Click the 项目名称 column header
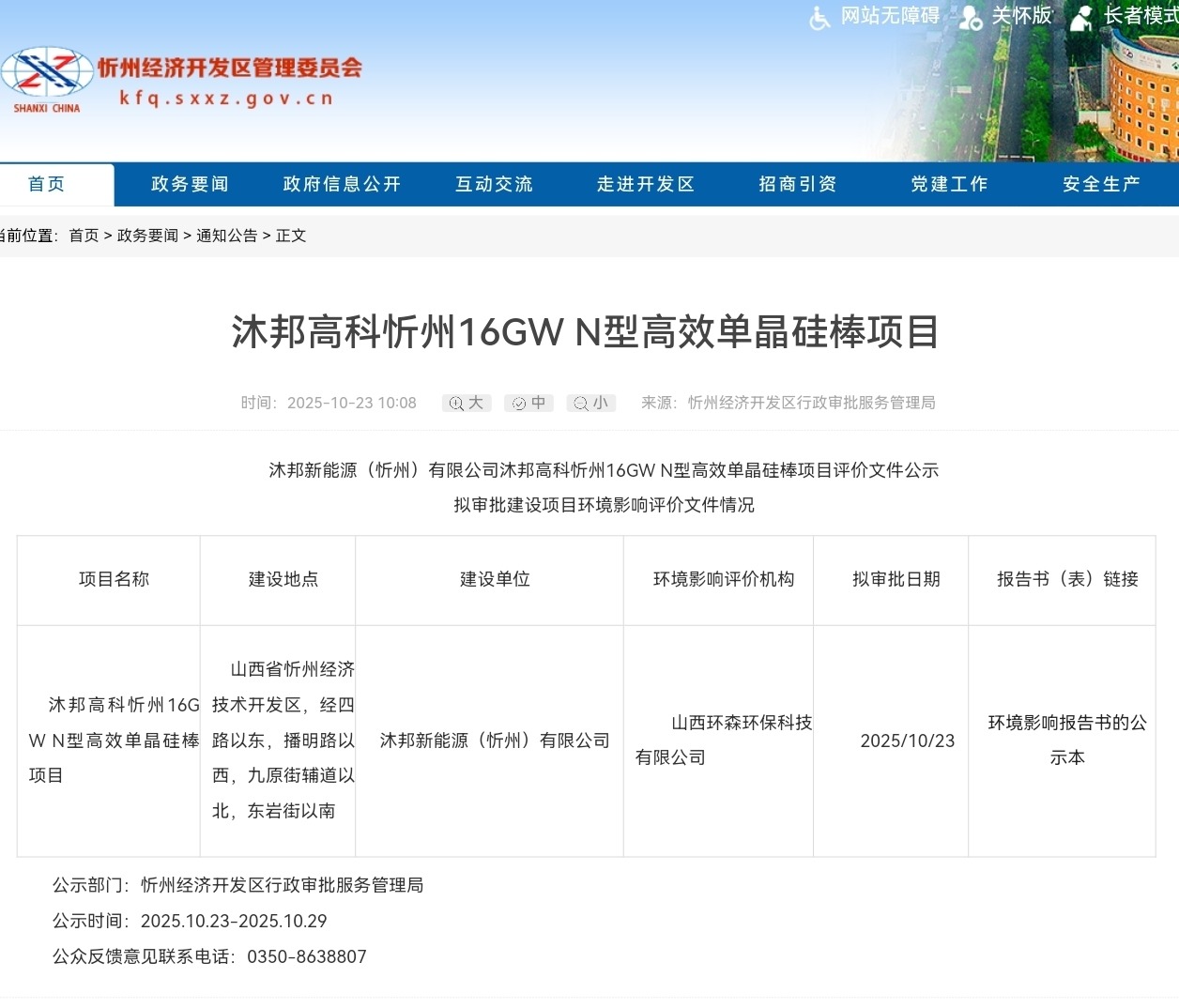The height and width of the screenshot is (1008, 1179). (114, 580)
